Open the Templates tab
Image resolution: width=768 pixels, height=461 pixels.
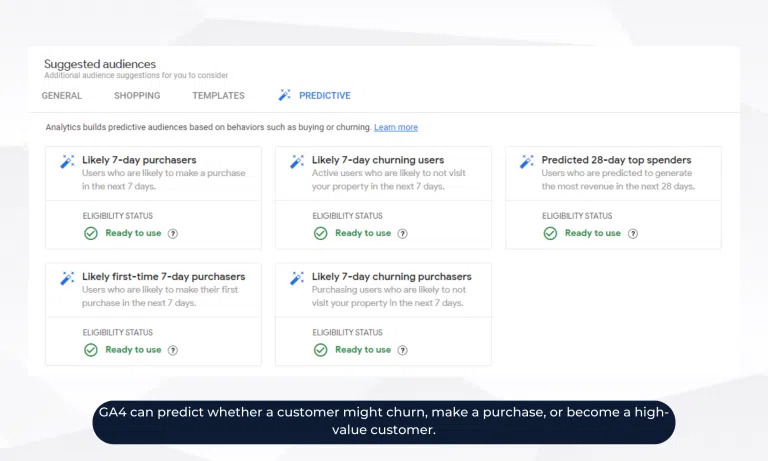click(x=218, y=96)
